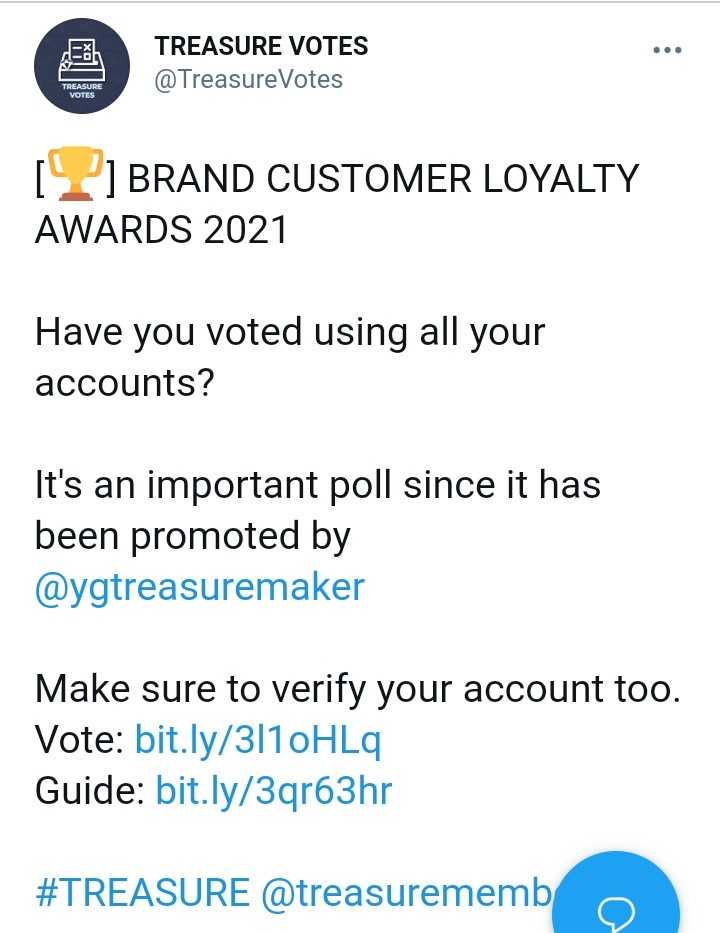Open the three-dot more options menu
This screenshot has width=720, height=933.
coord(666,51)
